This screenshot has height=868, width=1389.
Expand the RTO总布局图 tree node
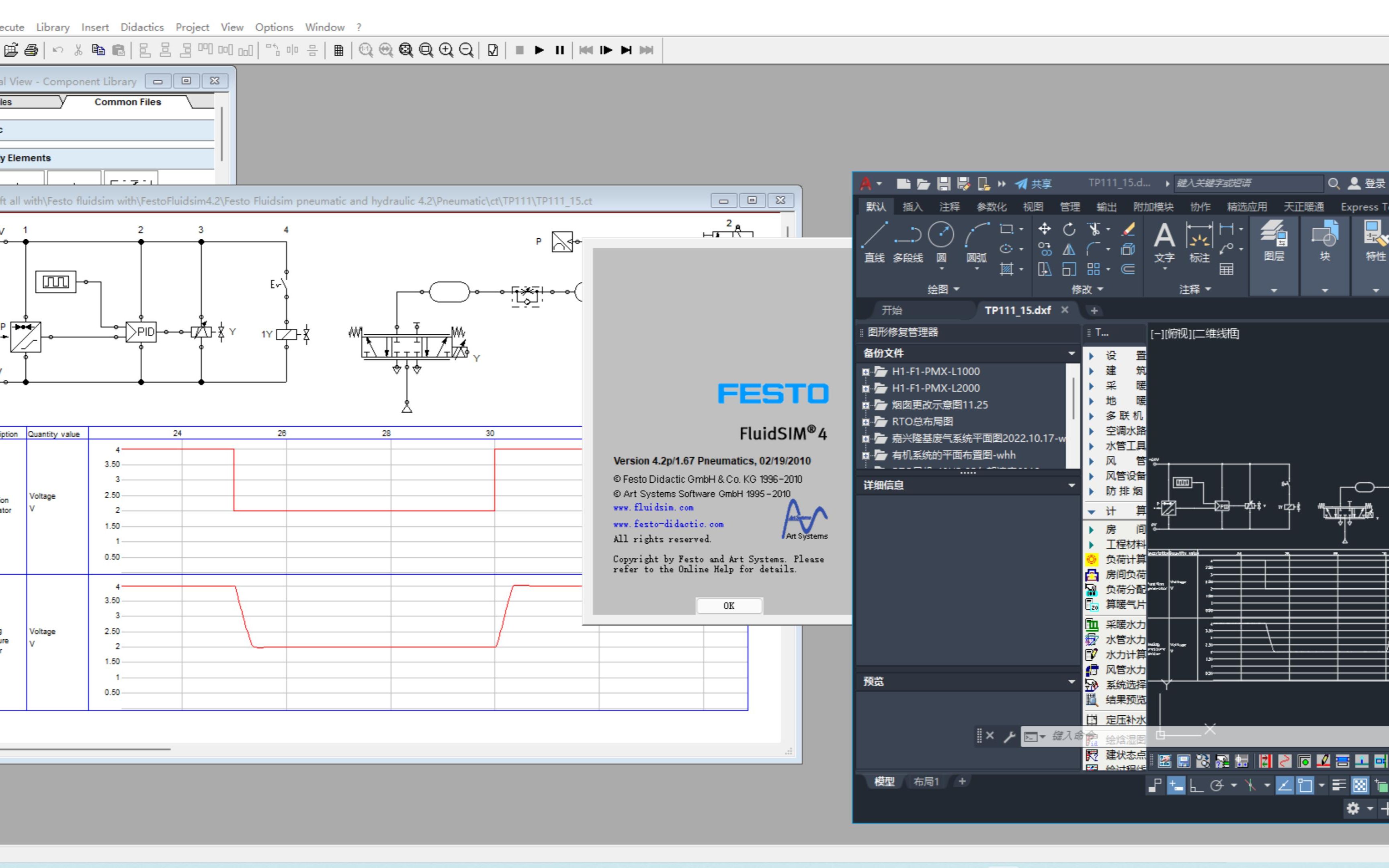[x=866, y=422]
